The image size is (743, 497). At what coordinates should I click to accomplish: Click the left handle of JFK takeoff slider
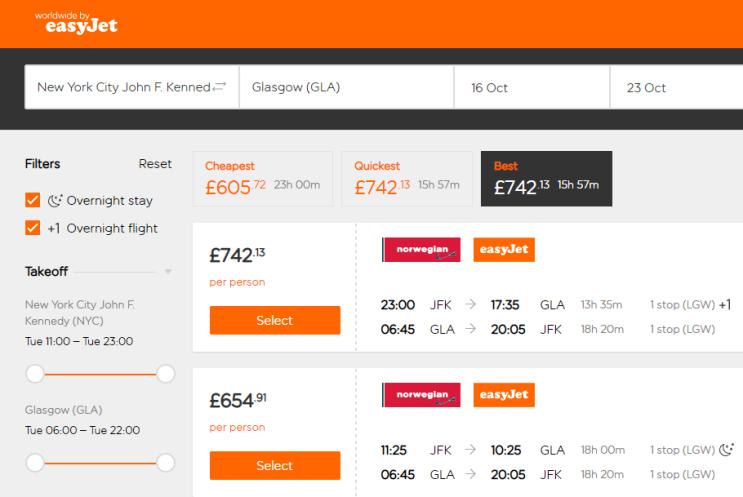35,374
